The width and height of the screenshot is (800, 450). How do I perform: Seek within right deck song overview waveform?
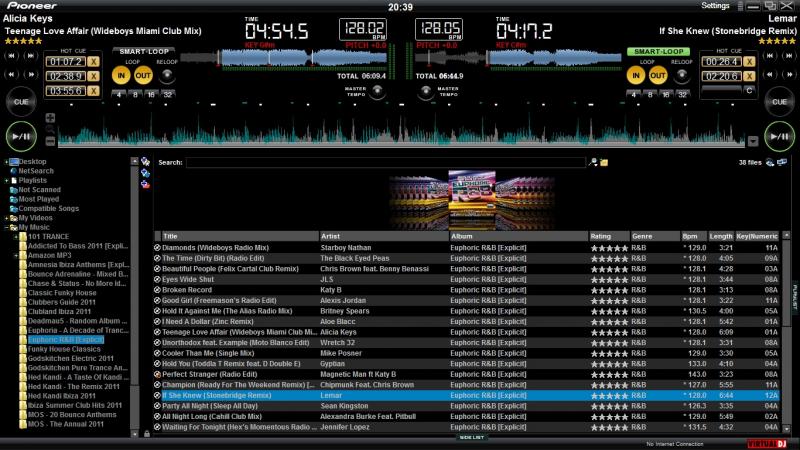pos(519,58)
